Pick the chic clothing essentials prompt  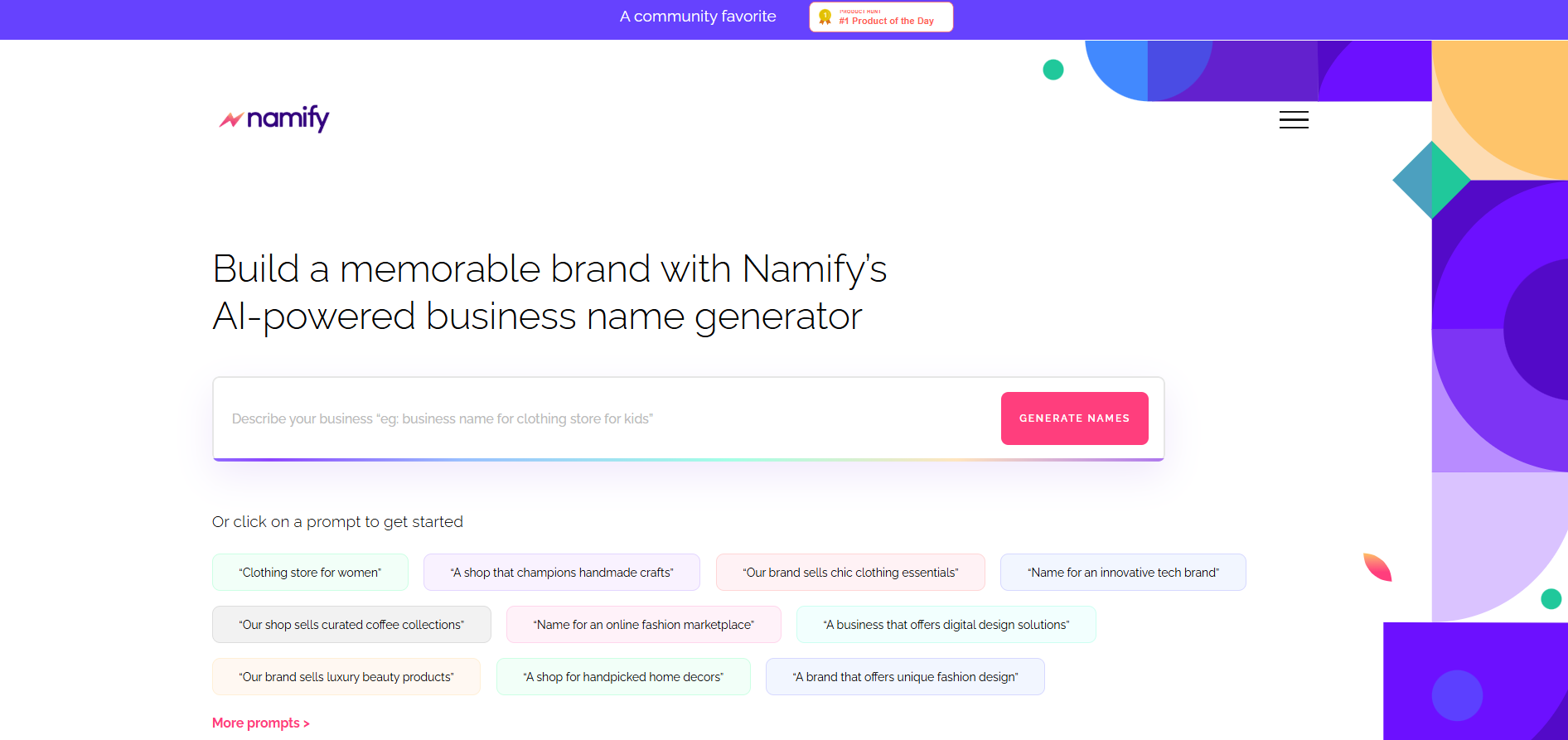click(x=850, y=573)
